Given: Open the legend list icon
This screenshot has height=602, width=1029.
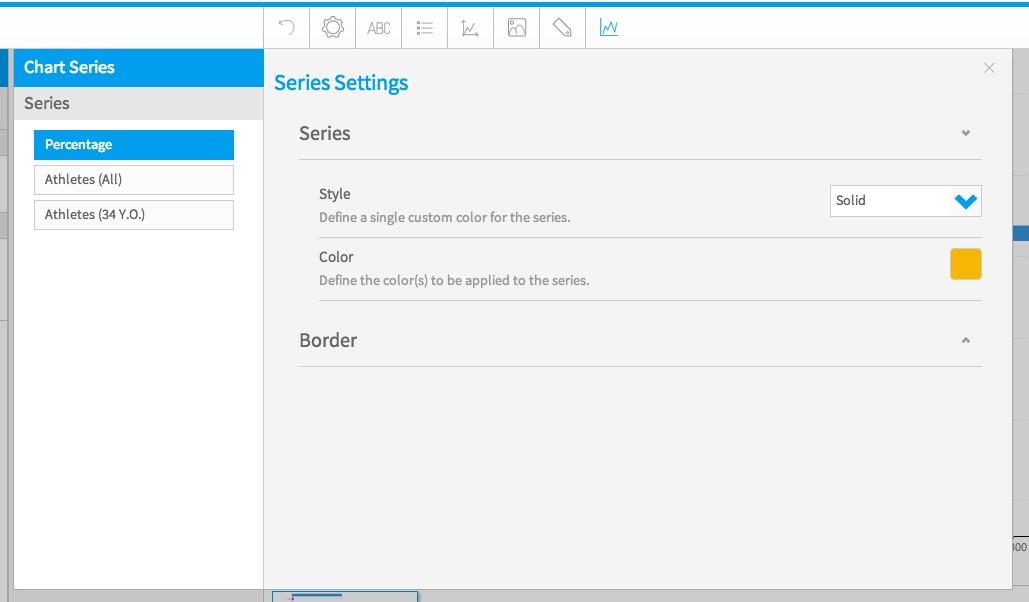Looking at the screenshot, I should click(x=425, y=28).
